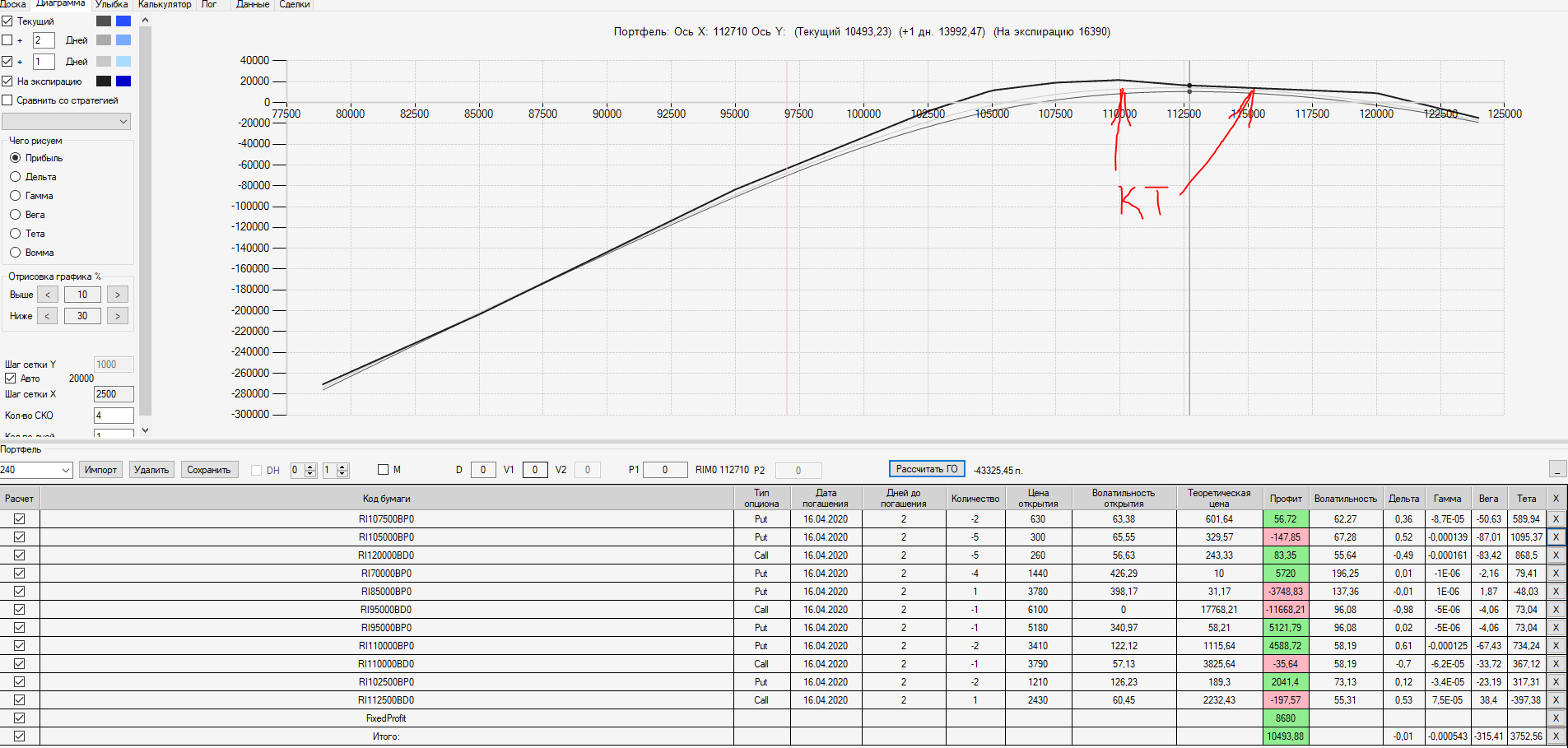Click the Удалить button
The width and height of the screenshot is (1568, 748).
click(151, 470)
